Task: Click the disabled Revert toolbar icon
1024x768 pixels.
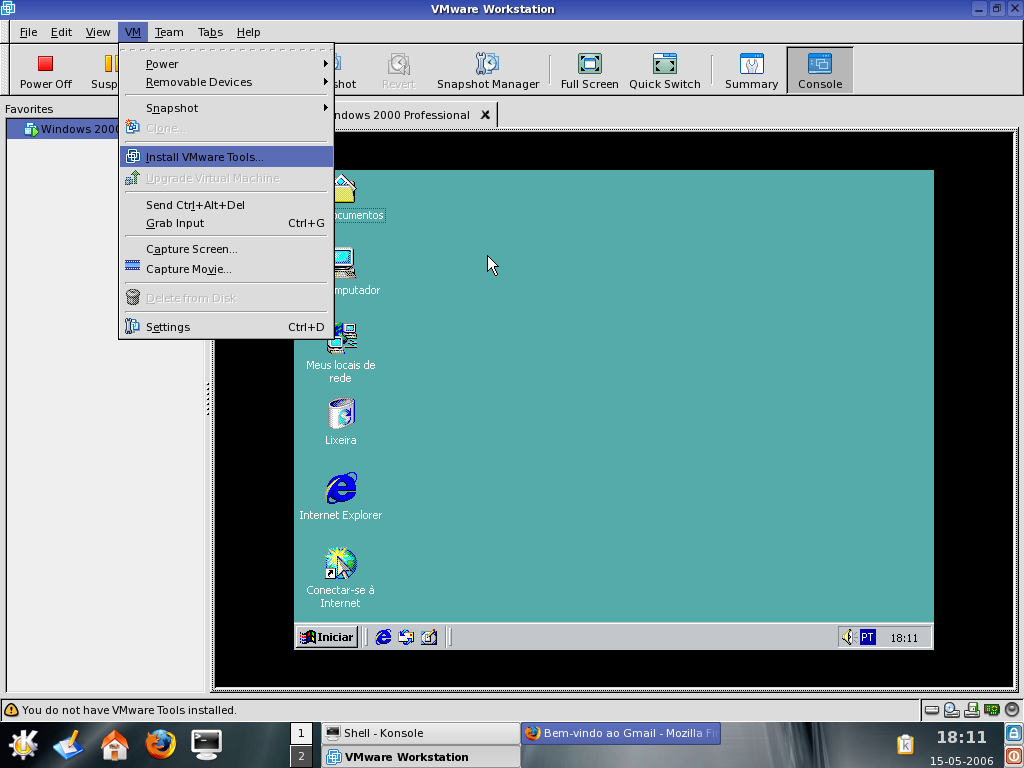Action: pos(398,71)
